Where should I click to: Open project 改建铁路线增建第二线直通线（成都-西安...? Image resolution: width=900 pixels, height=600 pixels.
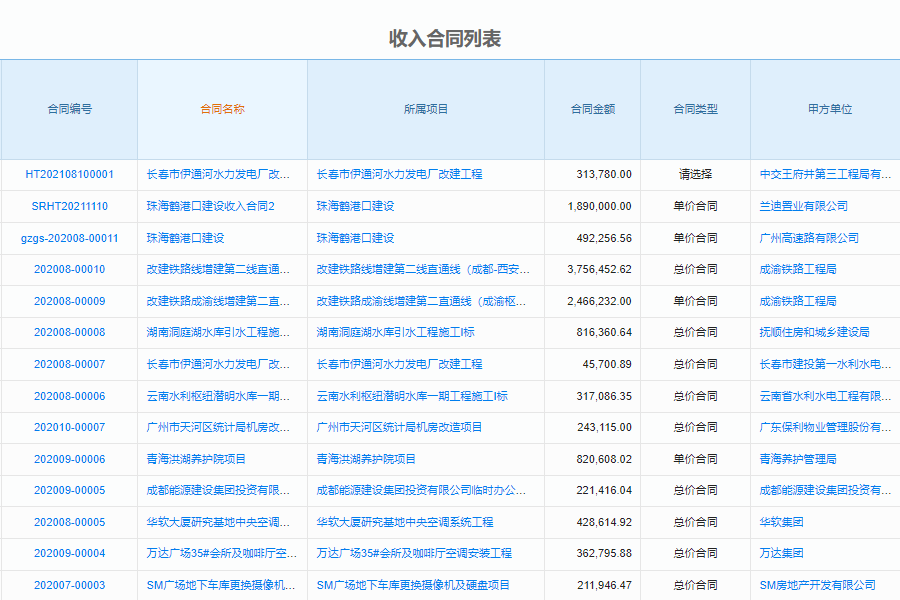pos(424,269)
